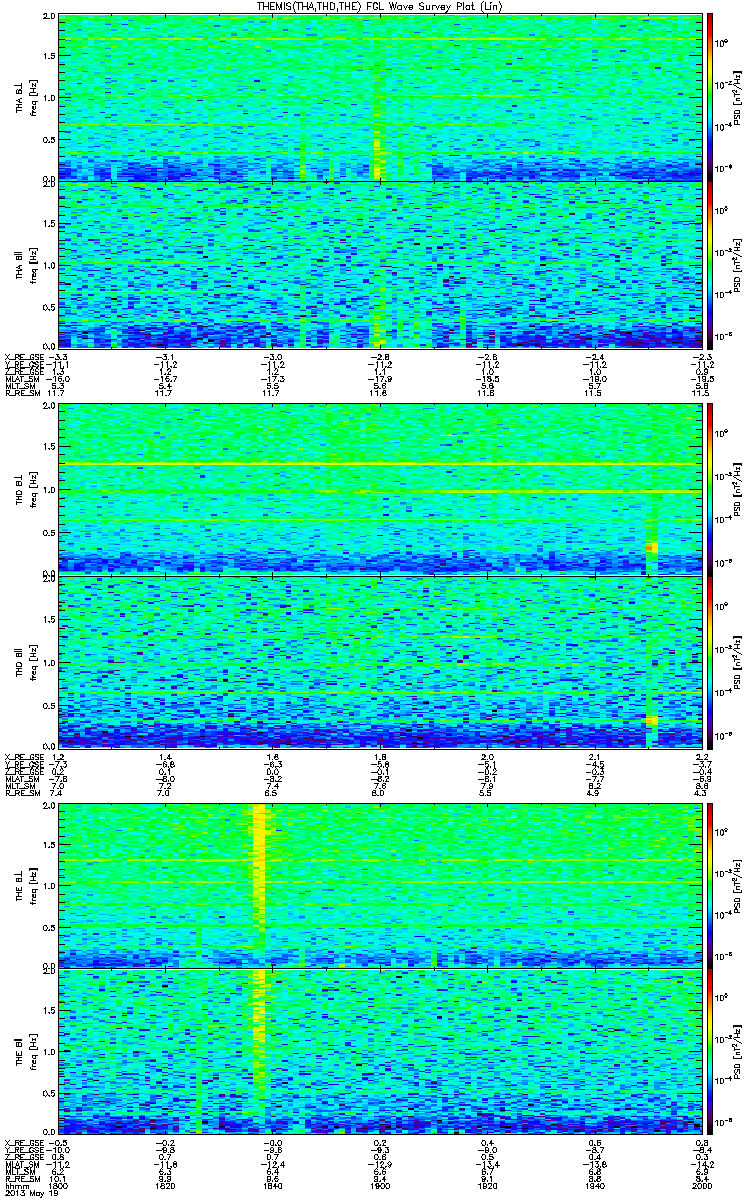
Task: Click the 'THA BII freq [Hz]' axis label
Action: 26,265
